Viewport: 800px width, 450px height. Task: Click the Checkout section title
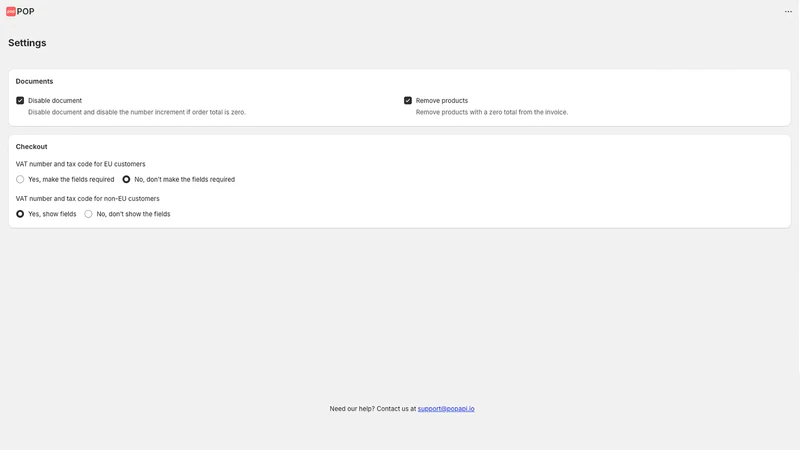click(31, 146)
